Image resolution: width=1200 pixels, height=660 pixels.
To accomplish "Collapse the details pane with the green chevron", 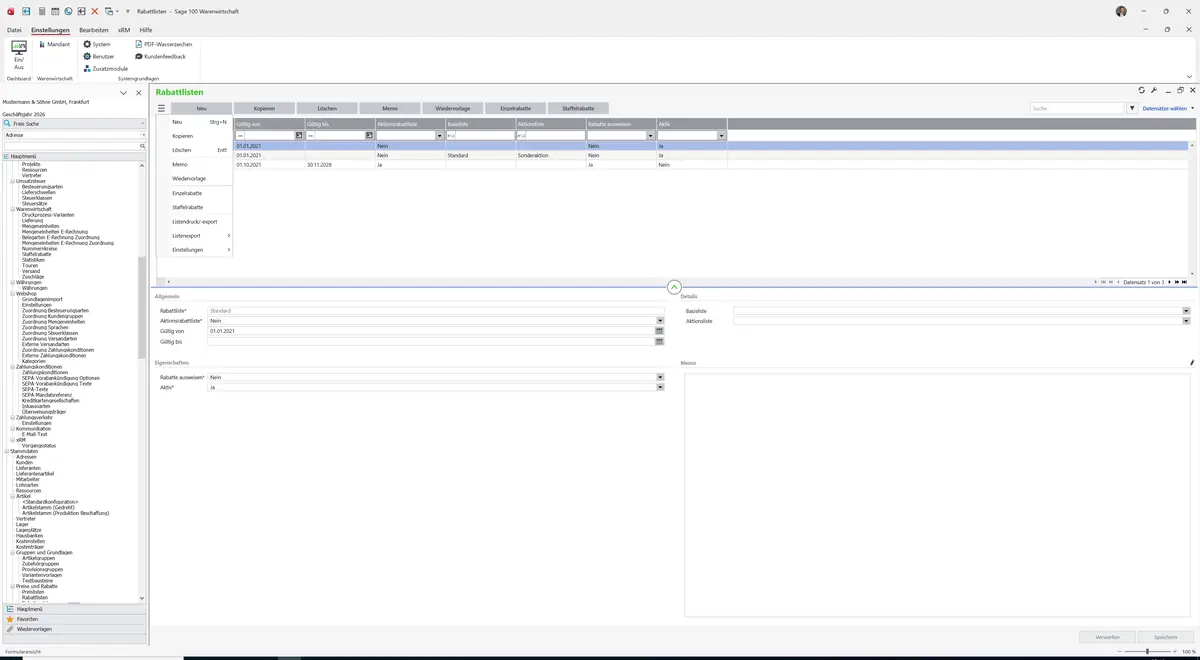I will (673, 287).
